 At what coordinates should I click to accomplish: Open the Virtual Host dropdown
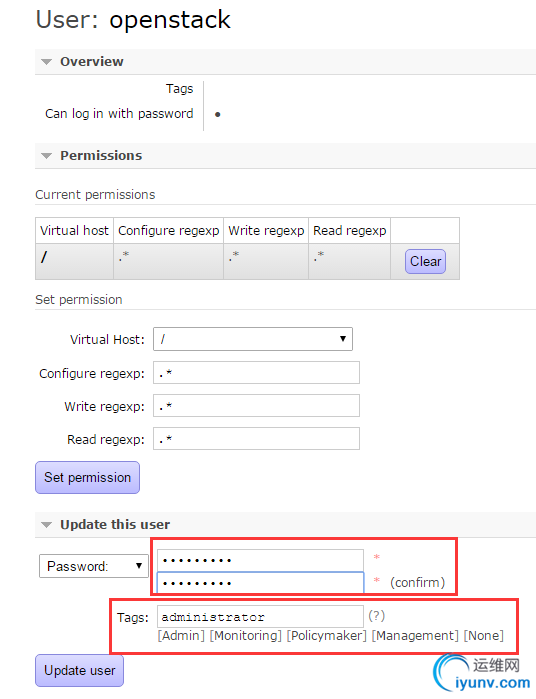click(x=253, y=339)
